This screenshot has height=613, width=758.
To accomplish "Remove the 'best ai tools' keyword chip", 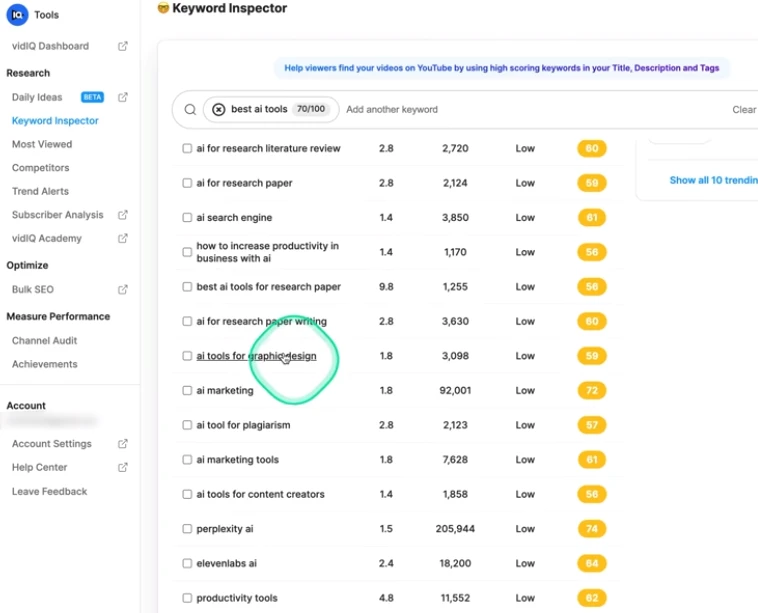I will coord(219,110).
